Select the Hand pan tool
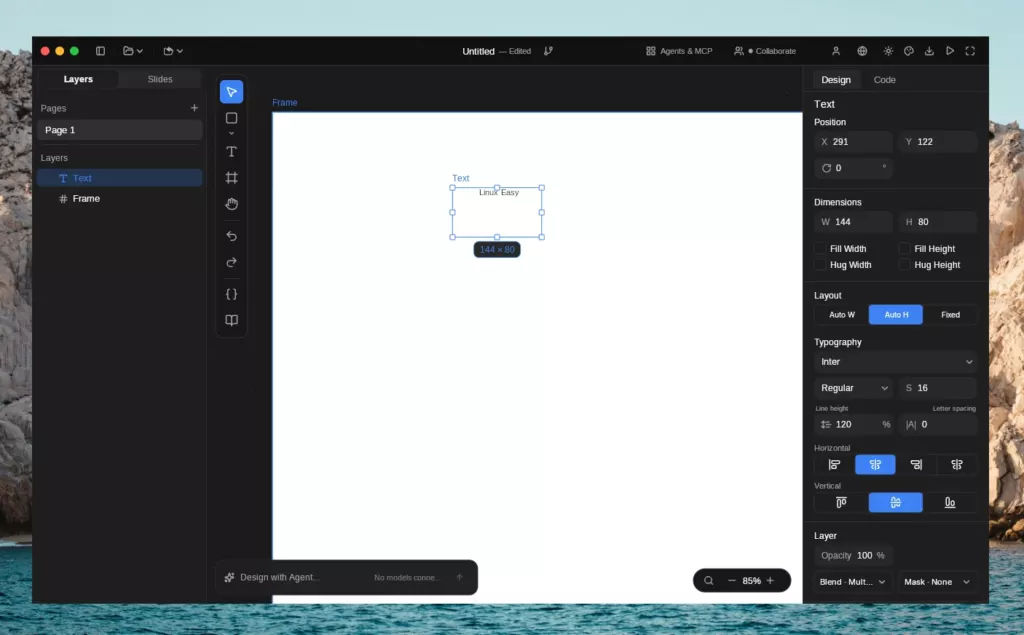Viewport: 1024px width, 635px height. tap(231, 204)
